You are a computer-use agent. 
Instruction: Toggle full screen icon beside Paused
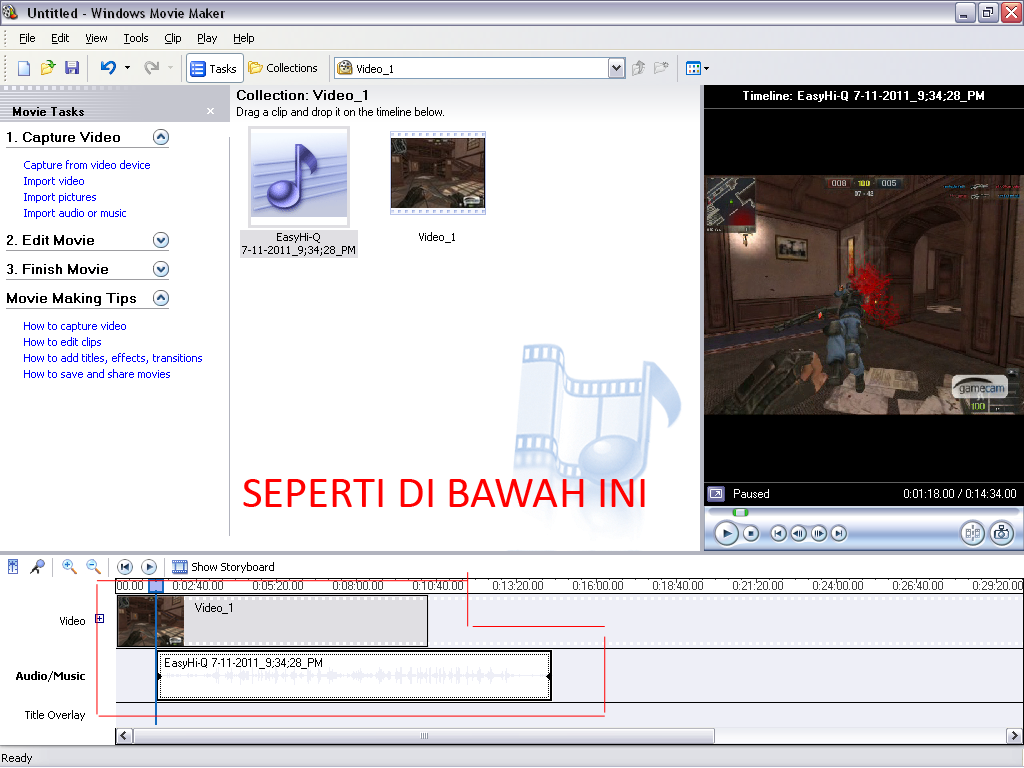[x=716, y=494]
